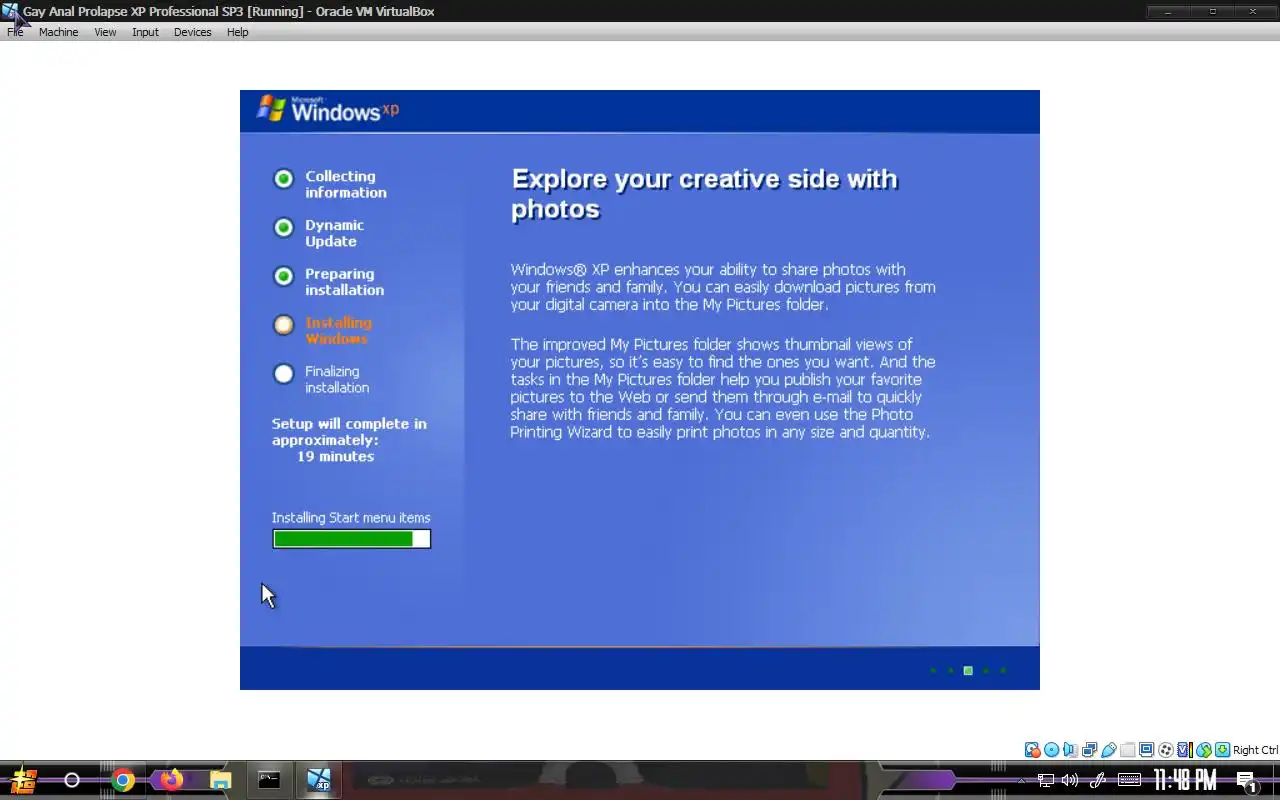Click the green installation progress bar
This screenshot has width=1280, height=800.
(x=351, y=539)
